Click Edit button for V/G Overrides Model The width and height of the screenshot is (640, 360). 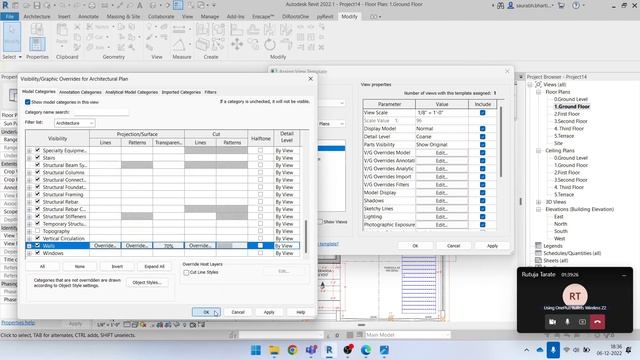[442, 153]
